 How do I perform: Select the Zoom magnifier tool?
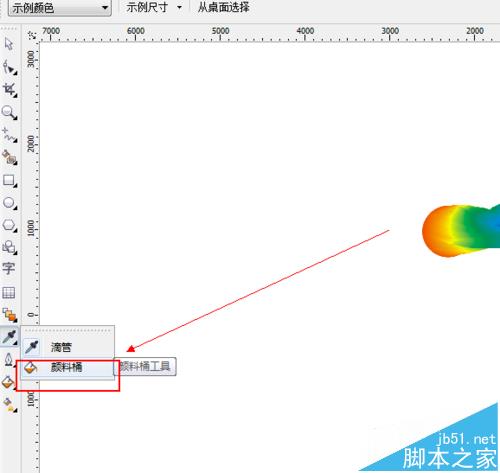point(9,113)
